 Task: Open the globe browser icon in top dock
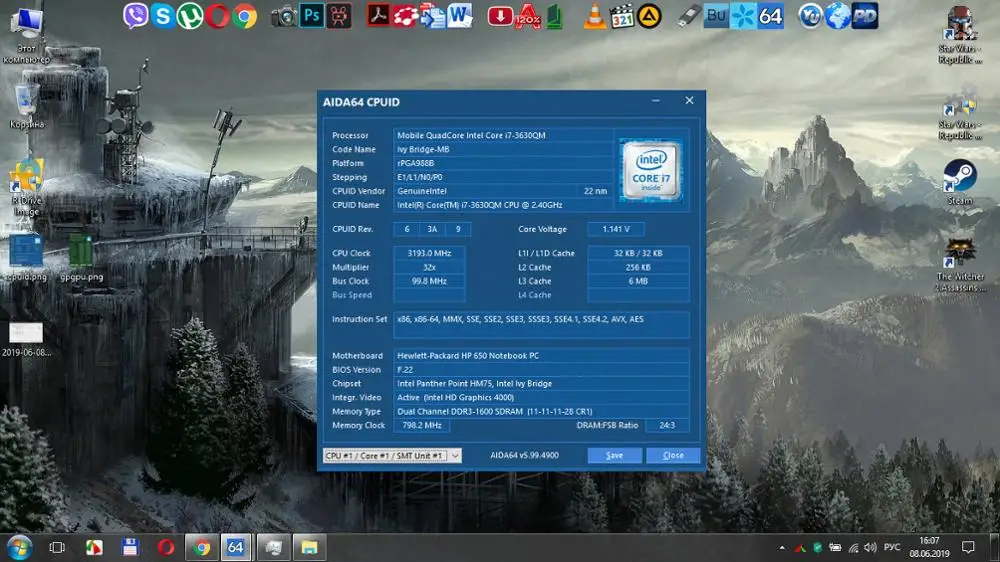[x=837, y=16]
